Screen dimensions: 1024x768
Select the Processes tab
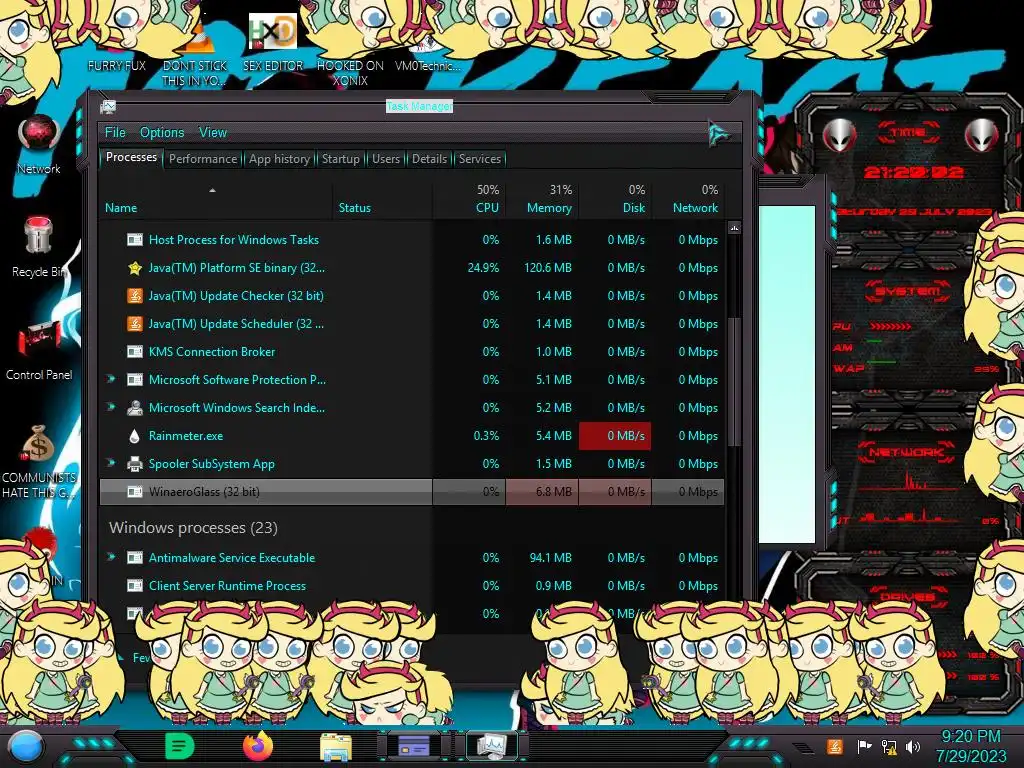[x=131, y=157]
